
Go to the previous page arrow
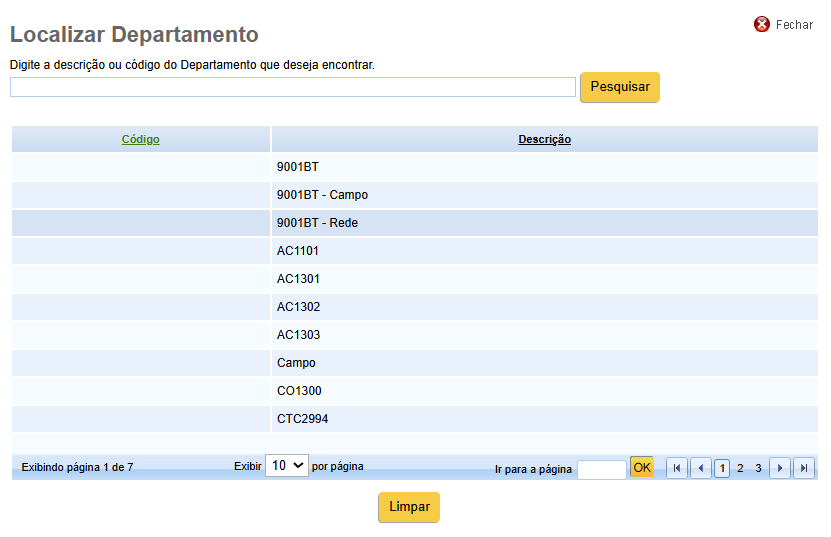pos(701,468)
